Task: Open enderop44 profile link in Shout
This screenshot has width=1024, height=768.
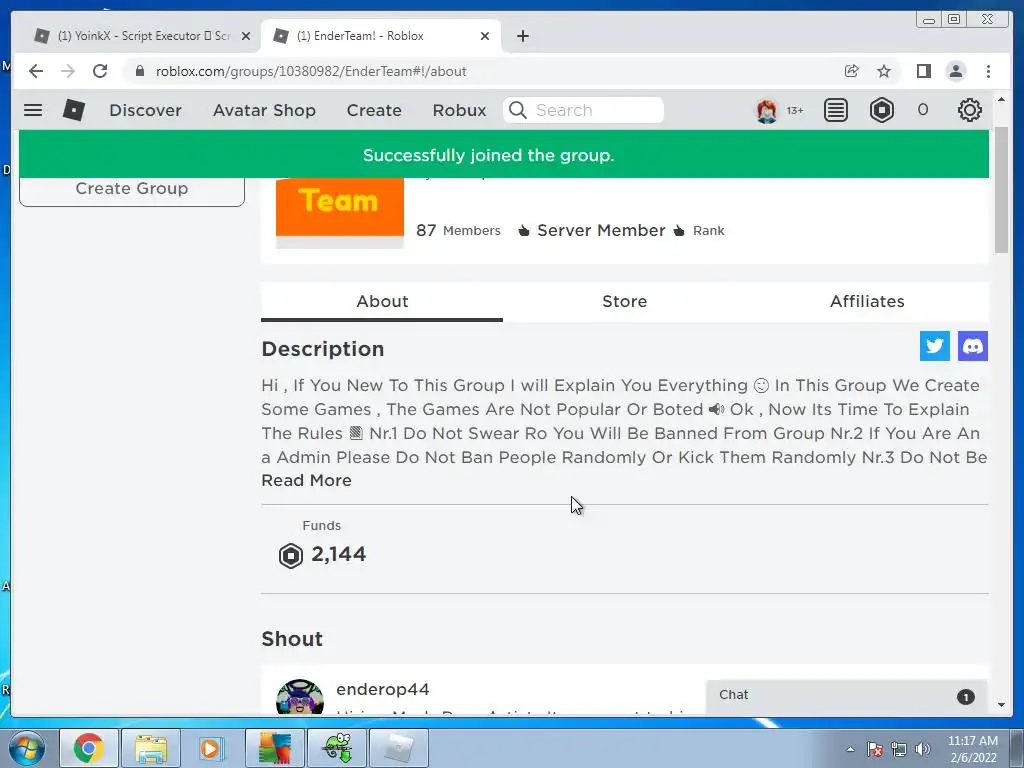Action: pos(383,689)
